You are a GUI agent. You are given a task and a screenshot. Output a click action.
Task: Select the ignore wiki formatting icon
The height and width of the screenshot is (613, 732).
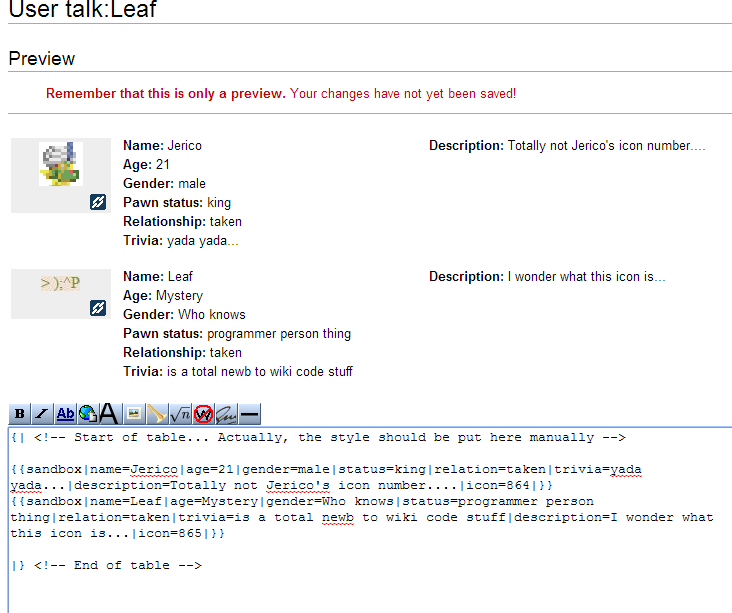click(202, 414)
